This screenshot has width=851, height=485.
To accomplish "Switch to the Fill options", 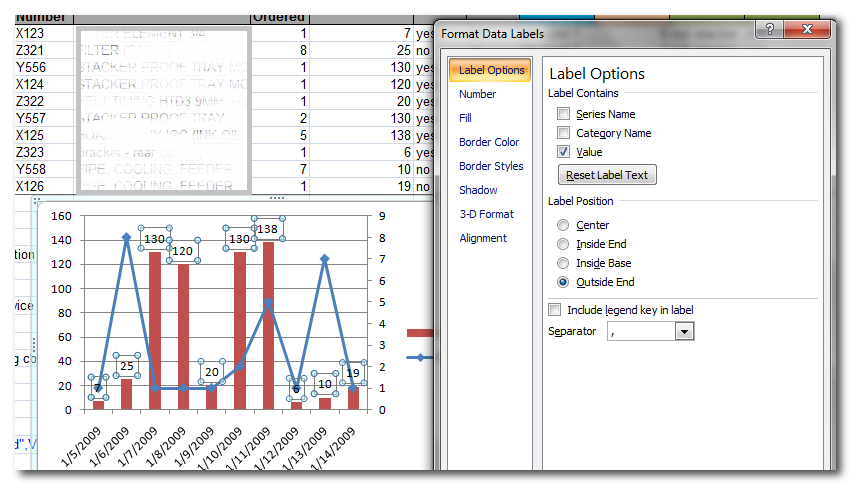I will [x=465, y=118].
